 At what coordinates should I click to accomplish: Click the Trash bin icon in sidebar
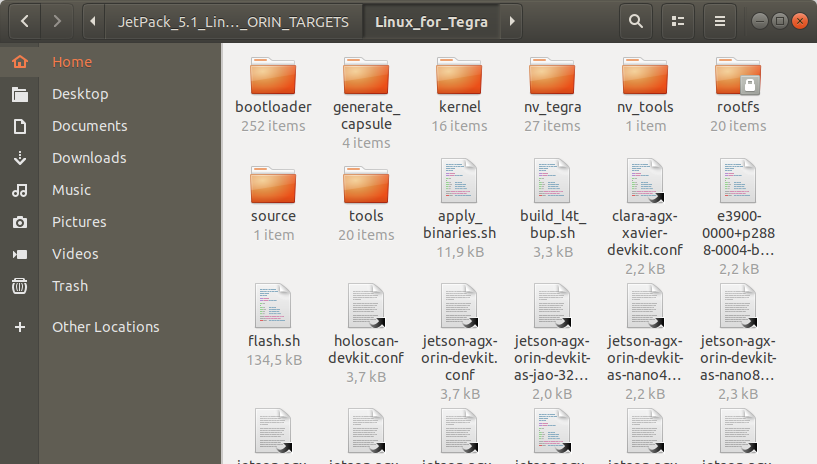[x=20, y=286]
